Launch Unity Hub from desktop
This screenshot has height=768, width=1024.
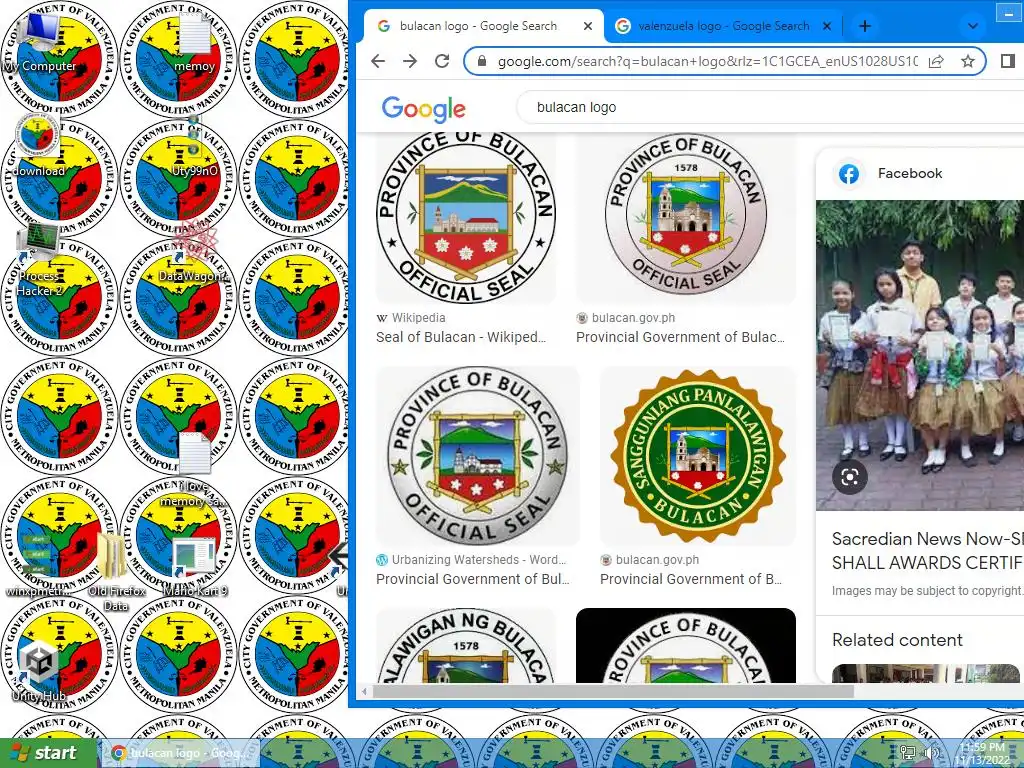pyautogui.click(x=39, y=669)
